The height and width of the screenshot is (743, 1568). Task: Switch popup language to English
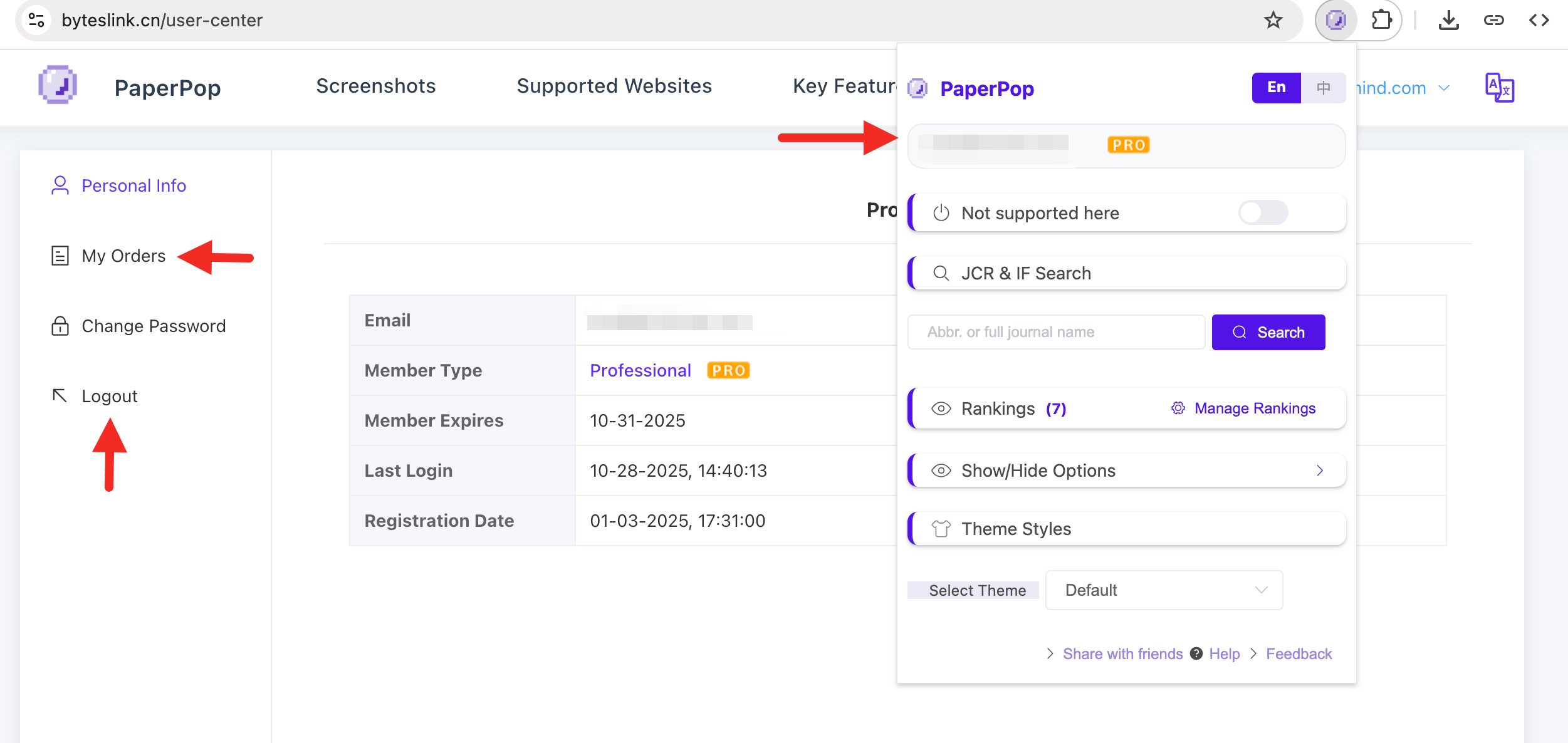point(1276,88)
